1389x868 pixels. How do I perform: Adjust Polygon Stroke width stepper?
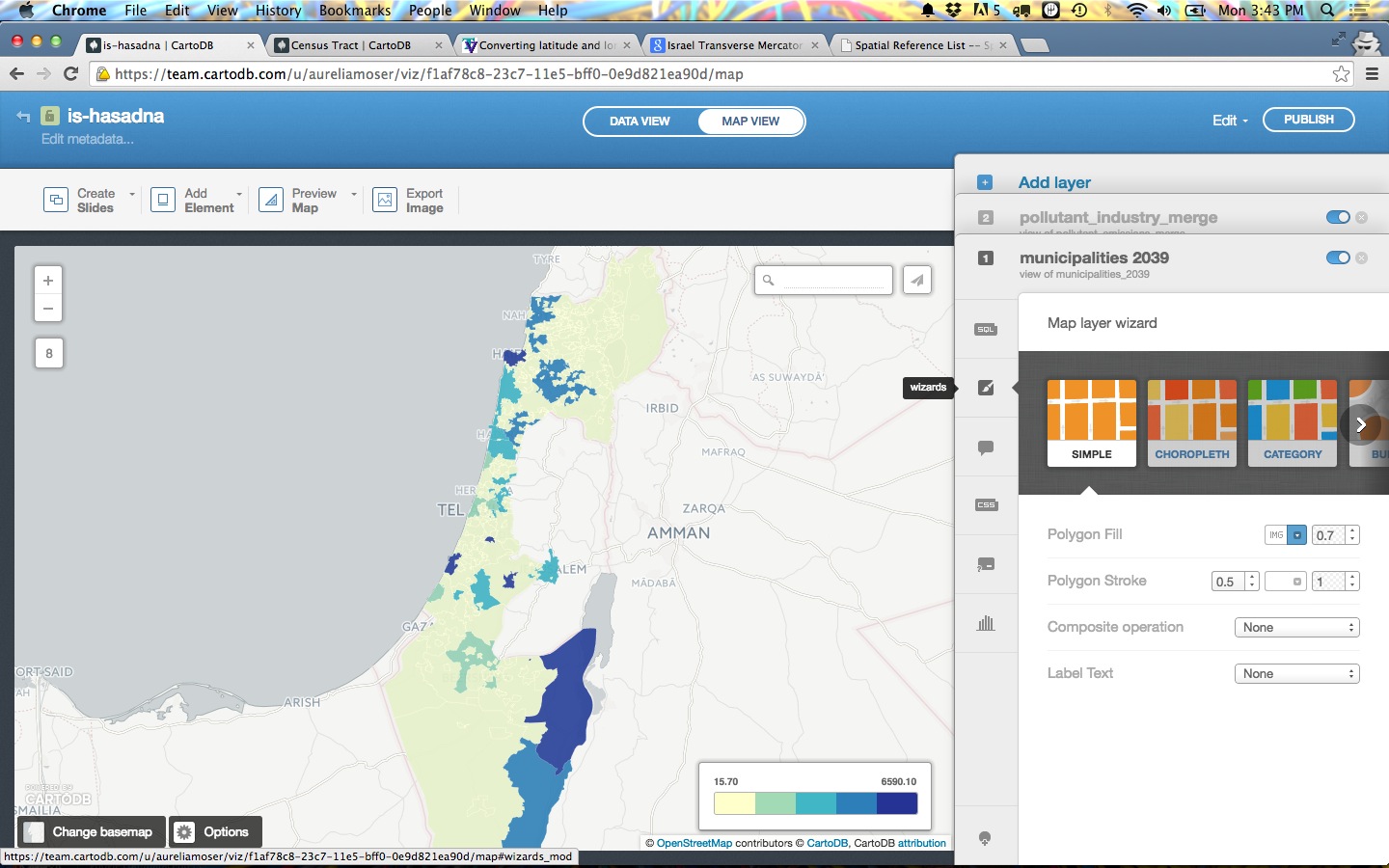tap(1252, 582)
